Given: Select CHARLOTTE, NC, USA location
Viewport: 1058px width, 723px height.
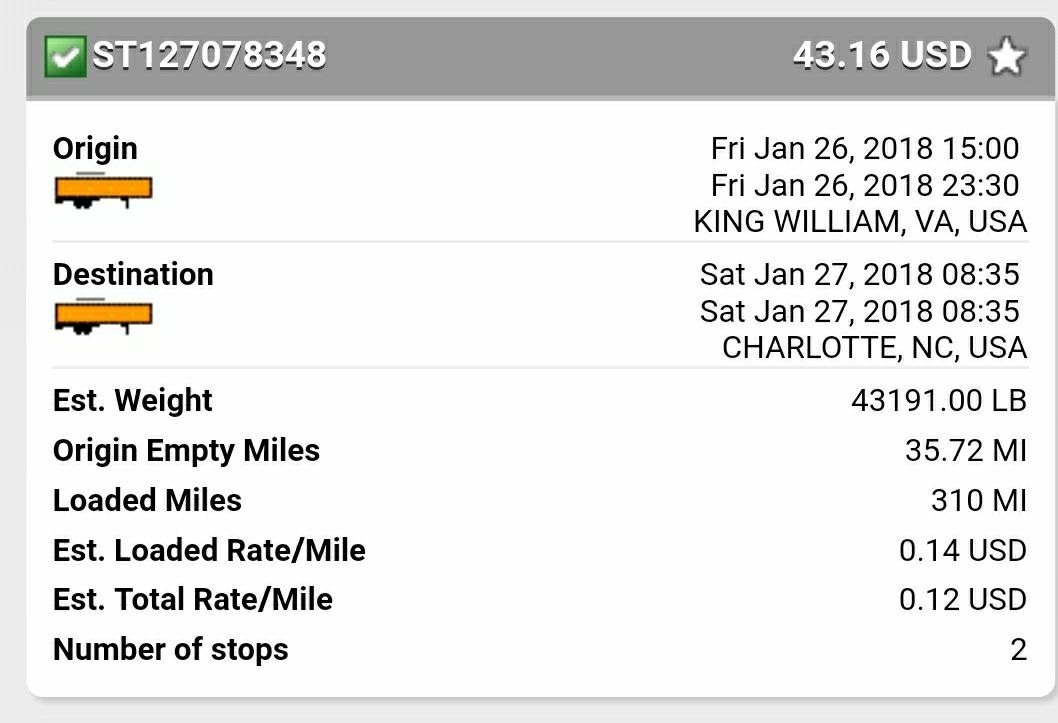Looking at the screenshot, I should point(874,348).
